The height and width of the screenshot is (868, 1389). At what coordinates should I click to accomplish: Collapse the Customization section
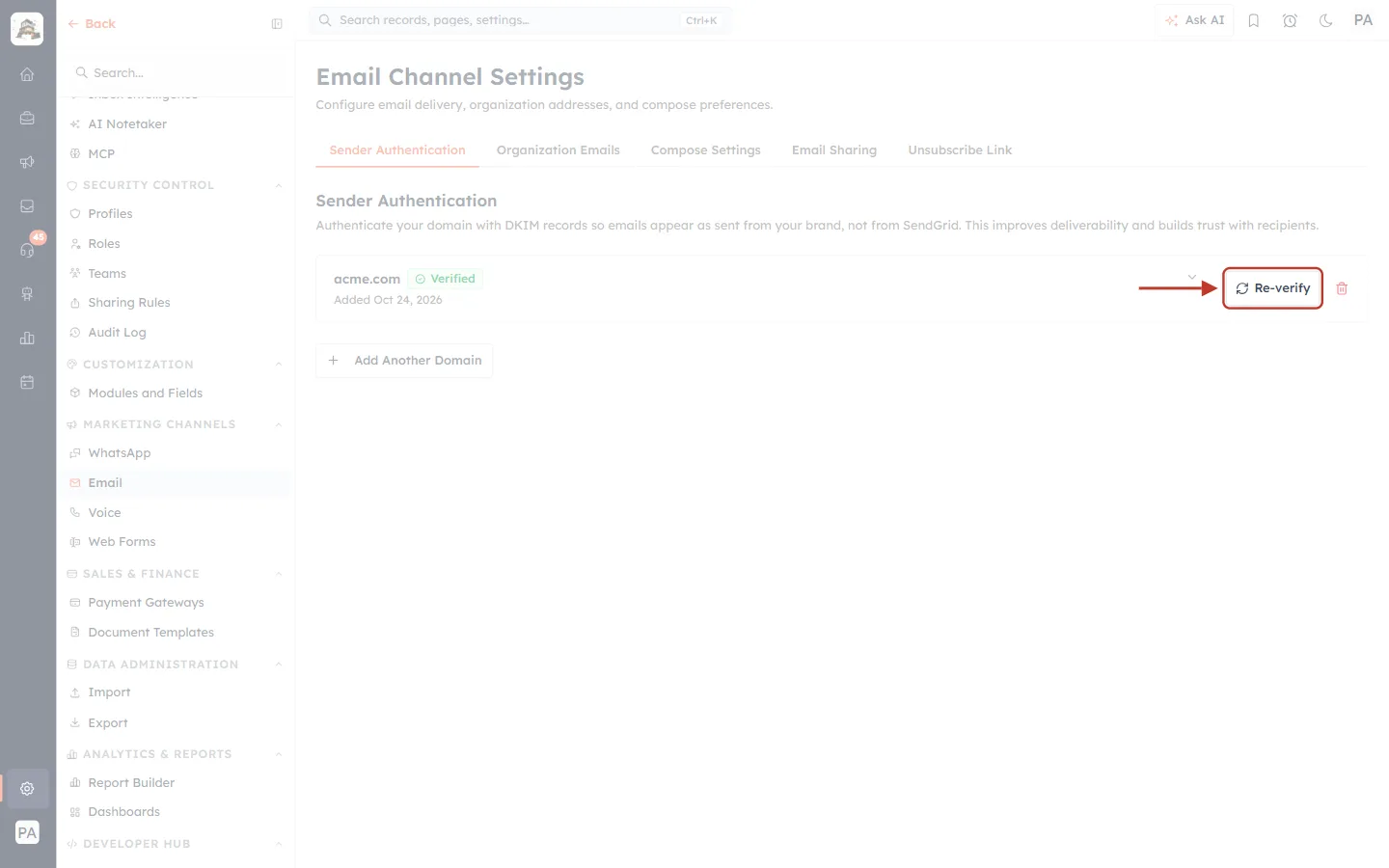279,365
